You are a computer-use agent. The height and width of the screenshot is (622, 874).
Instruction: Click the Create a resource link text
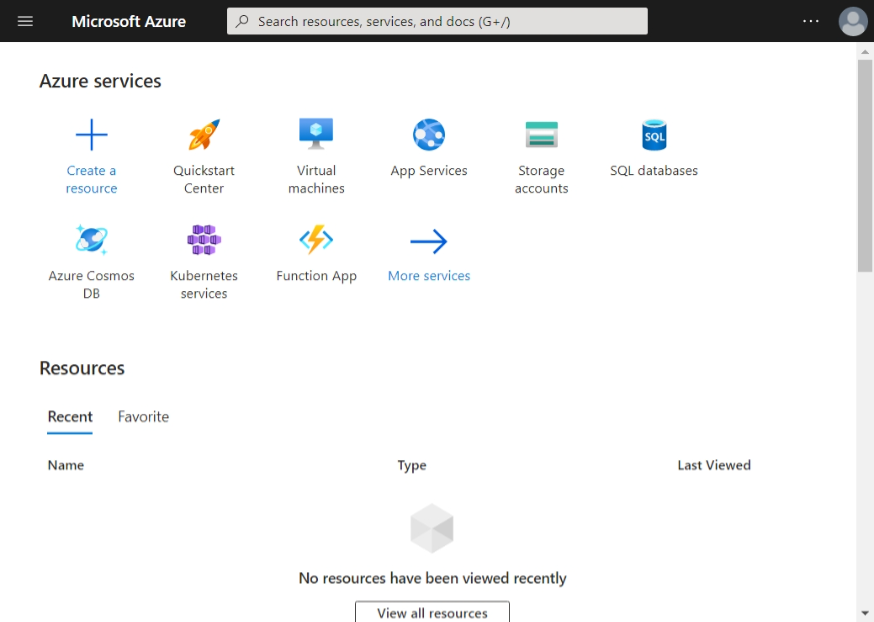[91, 179]
